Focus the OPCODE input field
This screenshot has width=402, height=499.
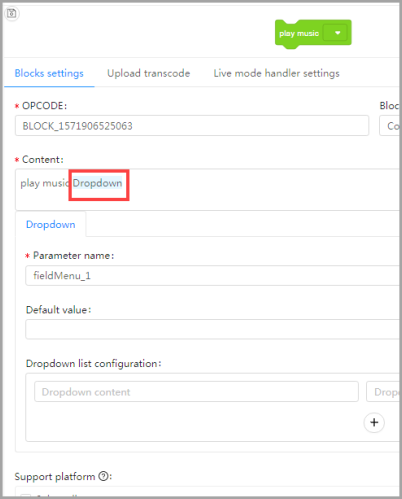[x=192, y=126]
